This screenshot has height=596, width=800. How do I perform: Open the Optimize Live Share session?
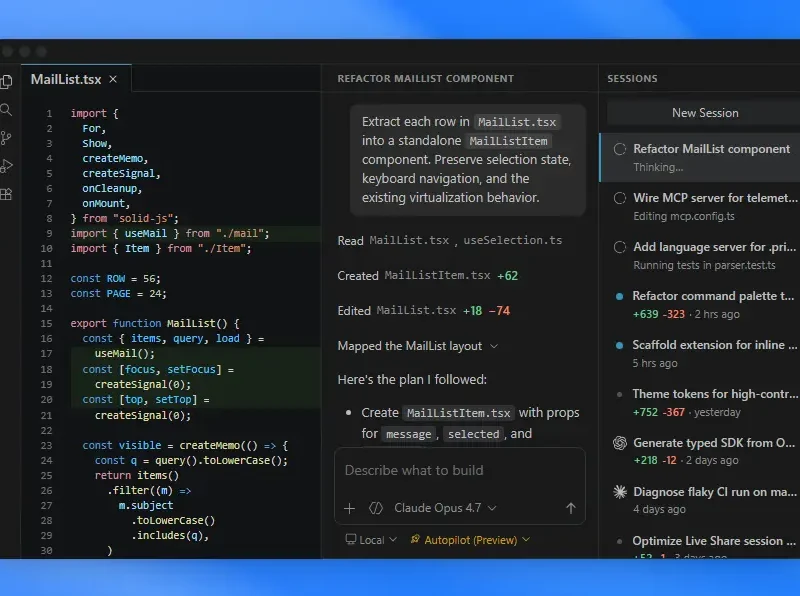tap(700, 544)
